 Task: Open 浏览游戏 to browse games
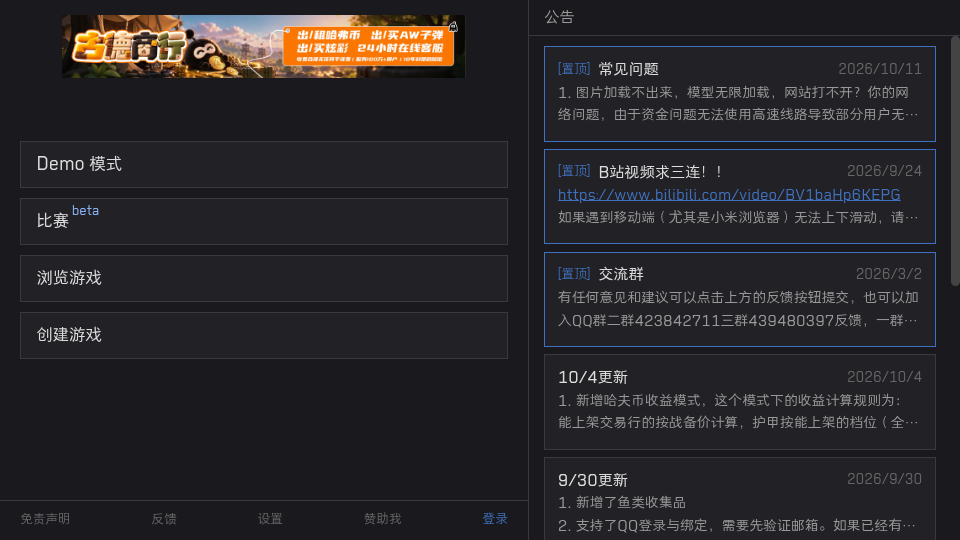click(263, 278)
